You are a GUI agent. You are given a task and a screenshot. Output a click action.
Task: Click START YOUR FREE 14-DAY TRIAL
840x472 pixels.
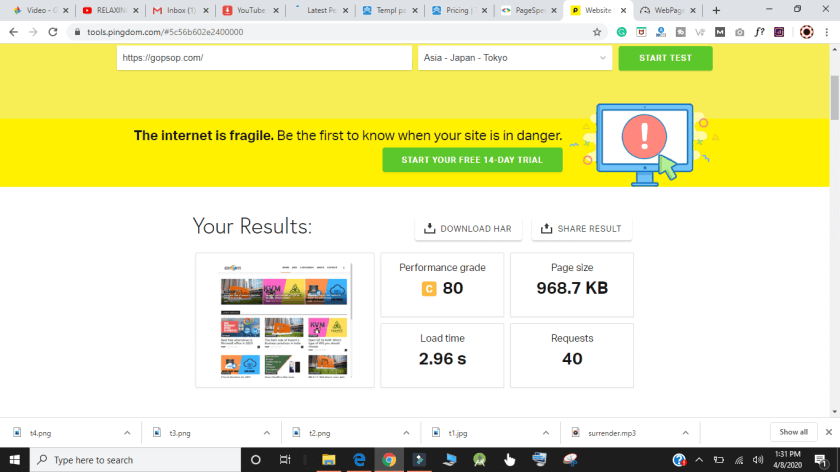(472, 160)
